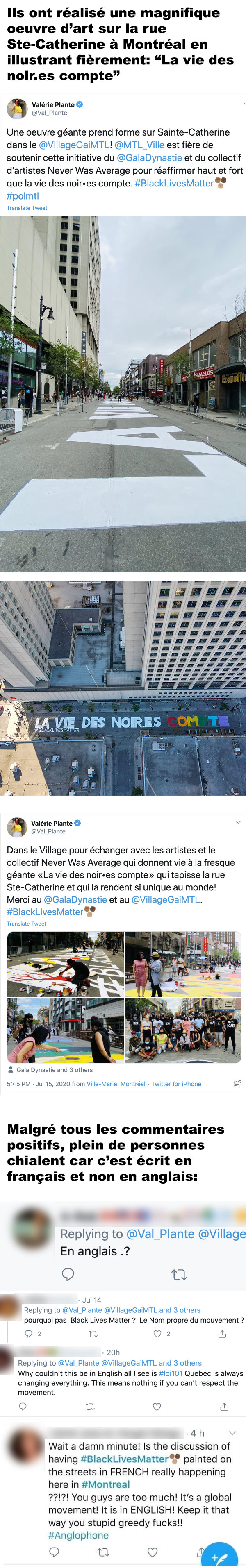Open chevron menu on second Valérie Plante tweet
The width and height of the screenshot is (246, 1568).
coord(238,822)
